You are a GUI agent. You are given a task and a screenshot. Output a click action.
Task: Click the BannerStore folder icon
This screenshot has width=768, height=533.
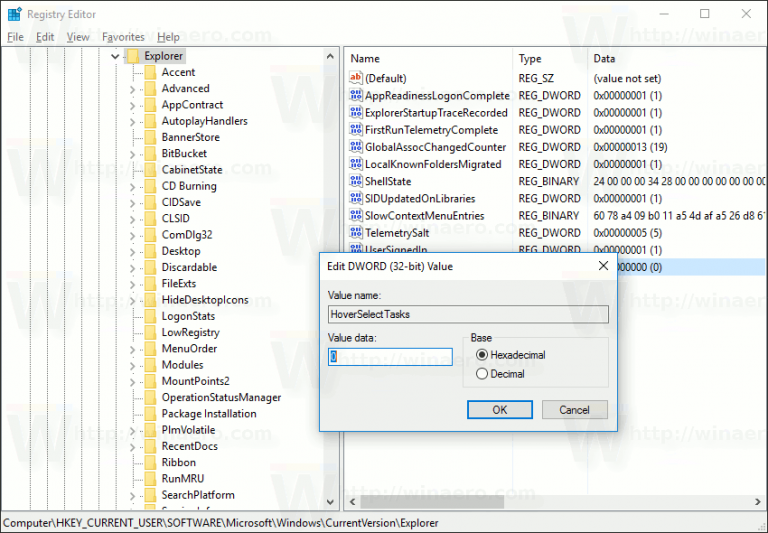[150, 137]
